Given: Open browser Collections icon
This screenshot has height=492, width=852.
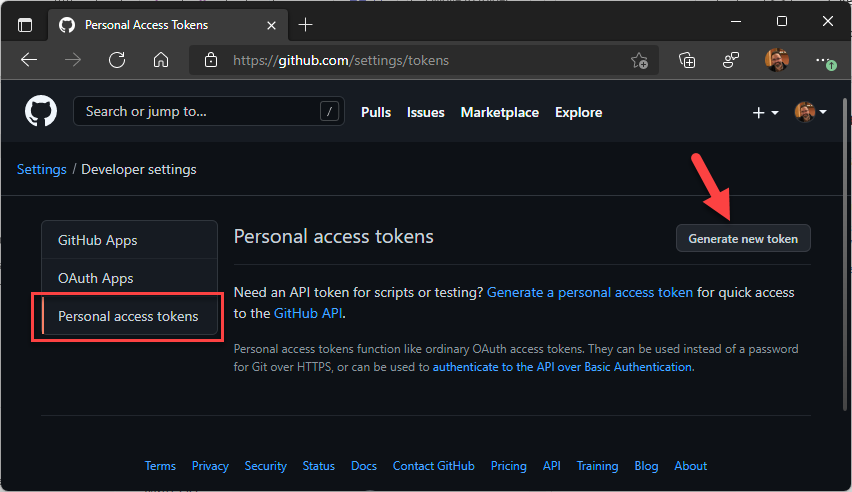Looking at the screenshot, I should (687, 60).
